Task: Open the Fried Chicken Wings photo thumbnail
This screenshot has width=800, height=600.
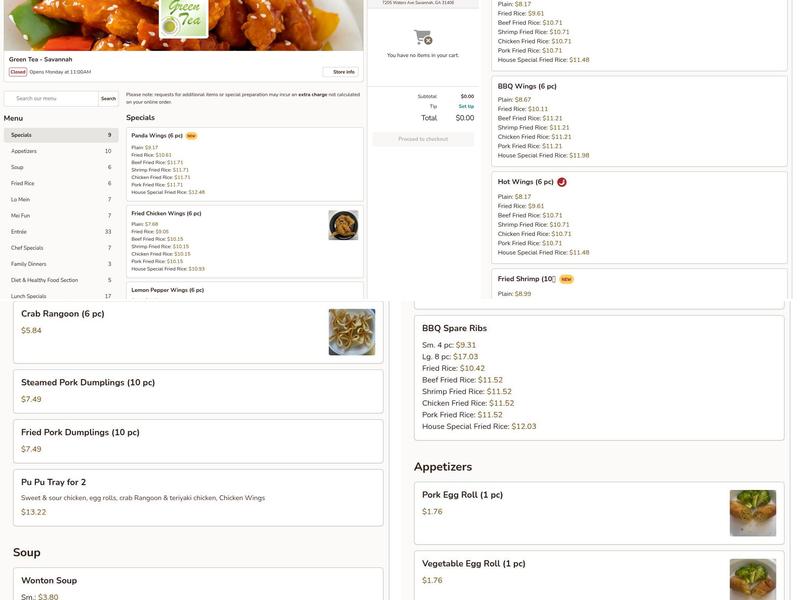Action: (x=343, y=225)
